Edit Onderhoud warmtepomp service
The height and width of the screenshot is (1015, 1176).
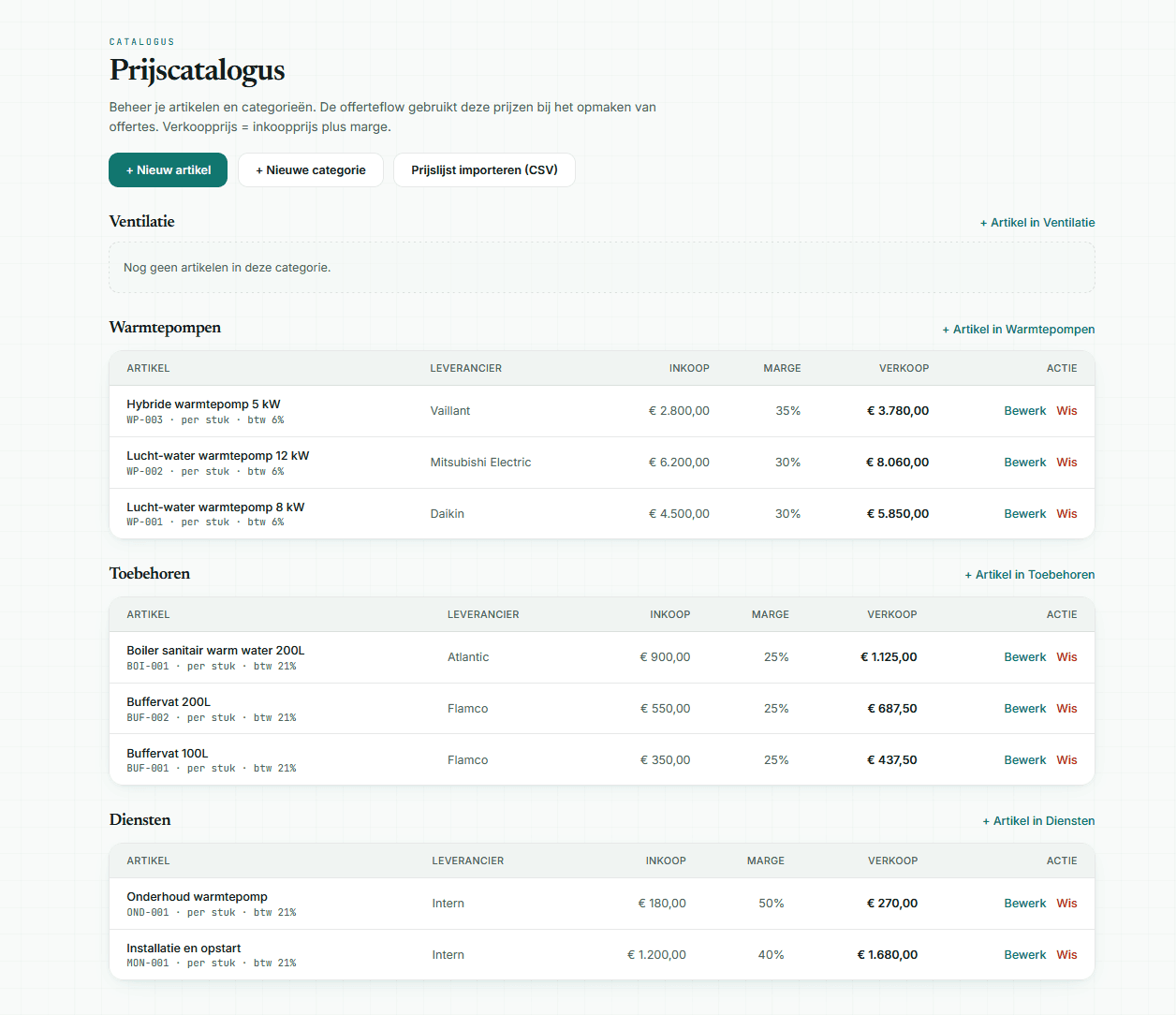(x=1025, y=904)
